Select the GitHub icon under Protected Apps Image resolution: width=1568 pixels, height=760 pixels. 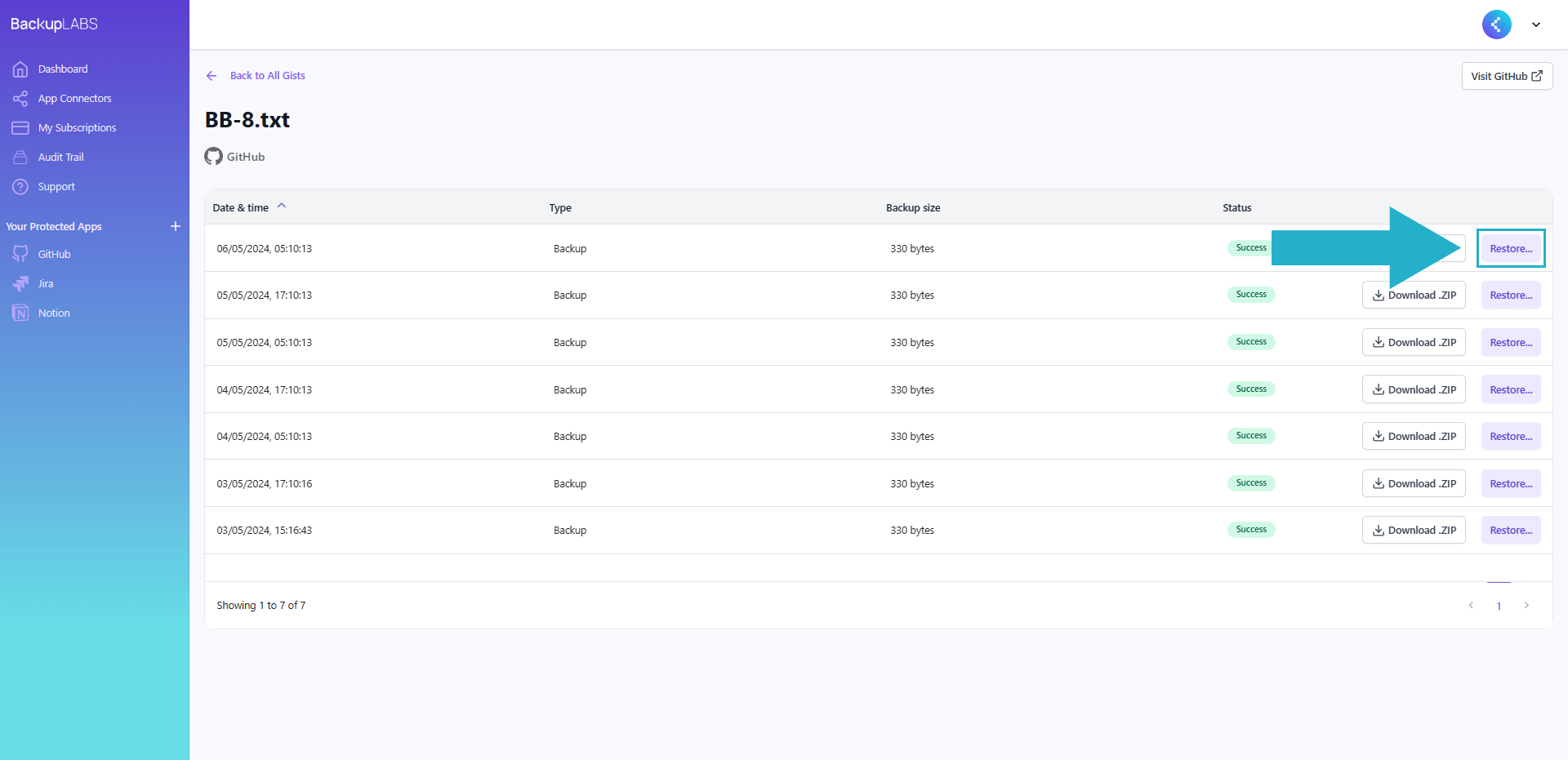pyautogui.click(x=20, y=255)
